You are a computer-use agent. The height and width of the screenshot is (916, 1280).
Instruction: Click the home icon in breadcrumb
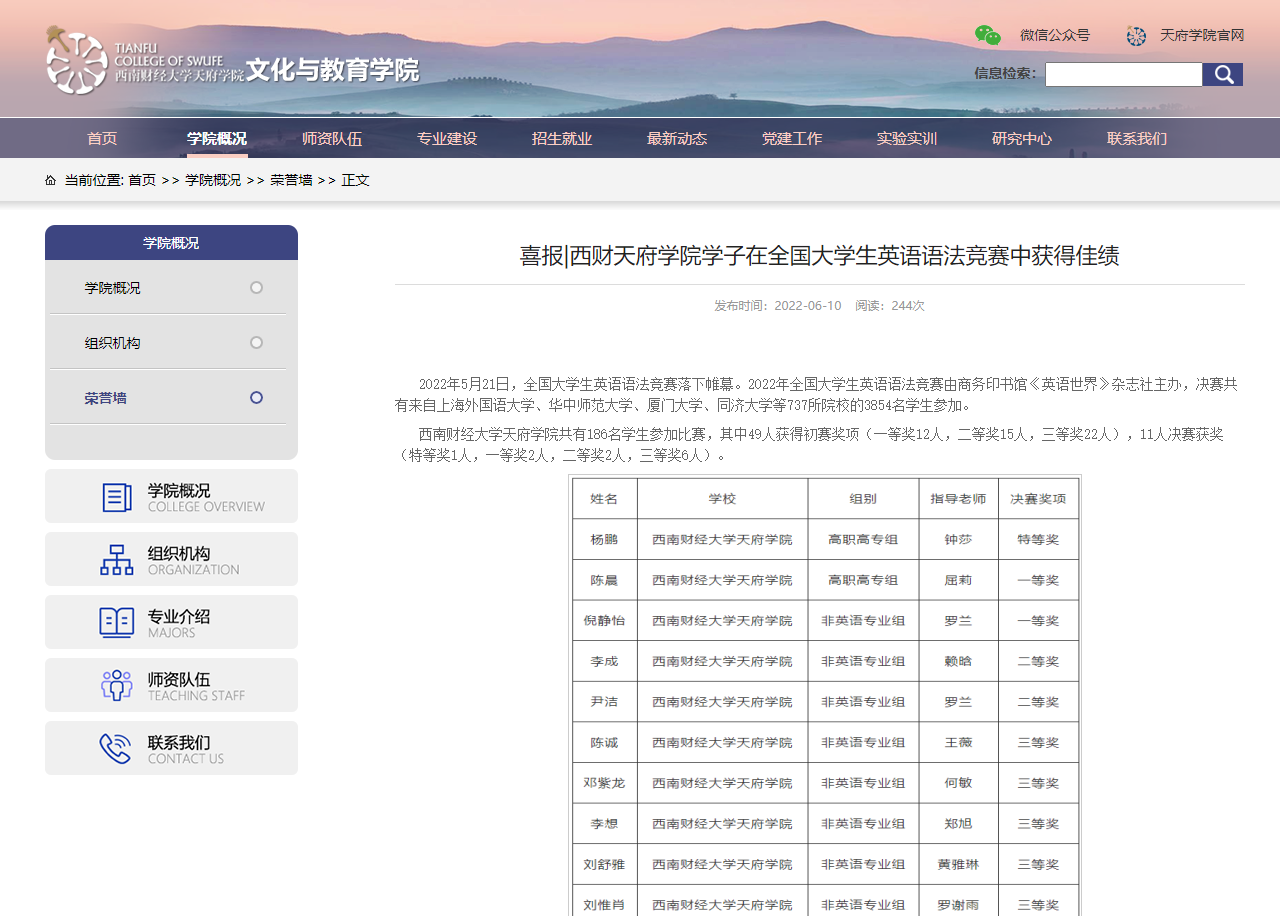(51, 180)
